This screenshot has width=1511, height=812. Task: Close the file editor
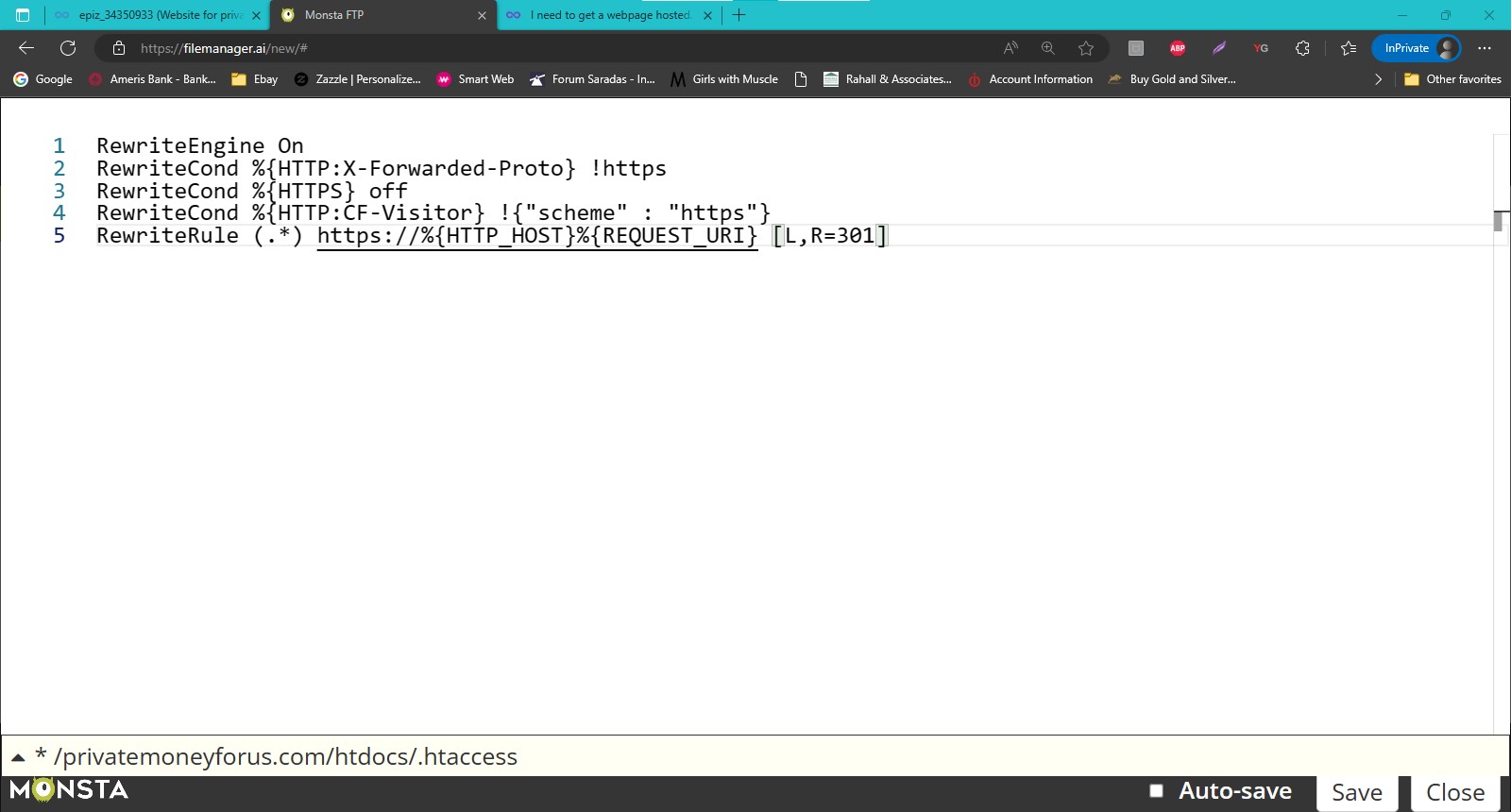tap(1454, 793)
